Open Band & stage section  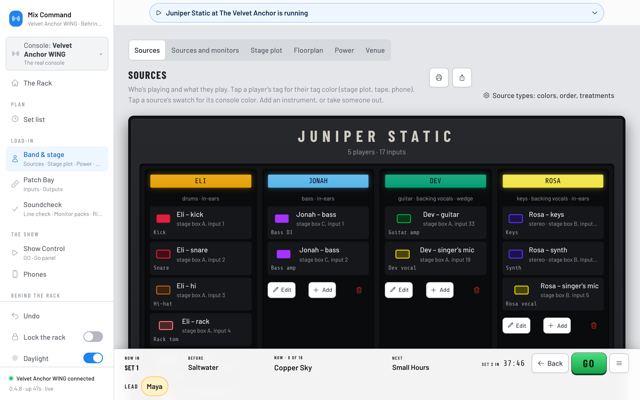click(x=57, y=159)
